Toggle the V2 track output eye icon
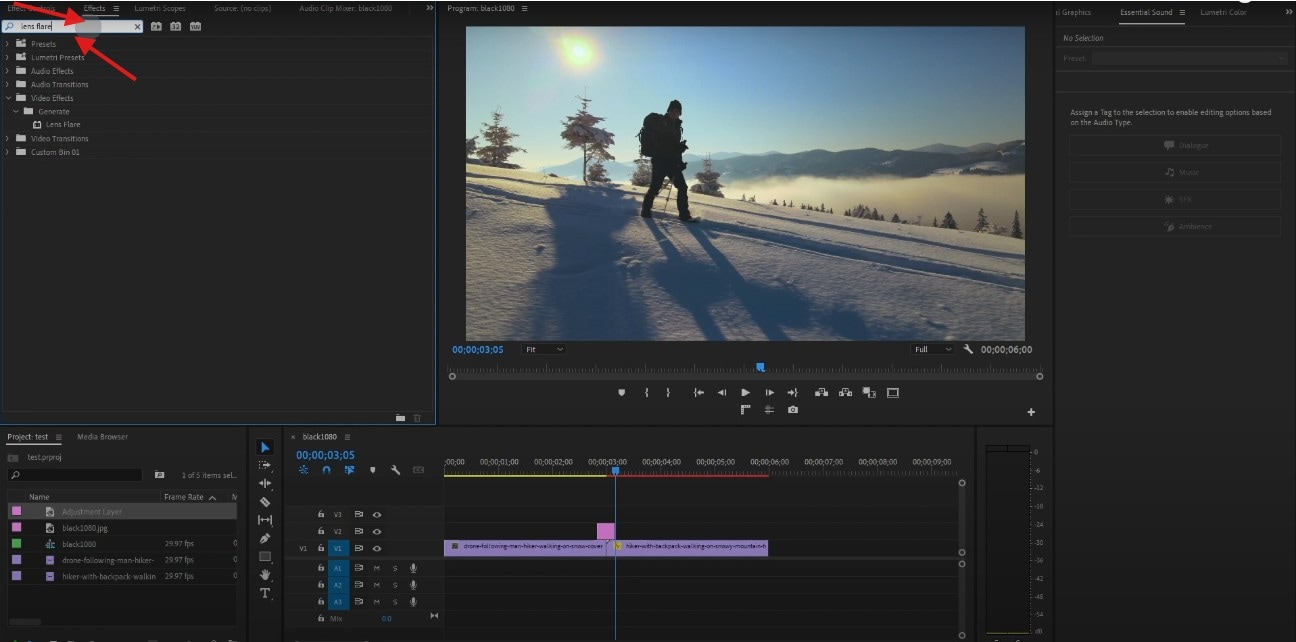The height and width of the screenshot is (642, 1296). click(376, 530)
